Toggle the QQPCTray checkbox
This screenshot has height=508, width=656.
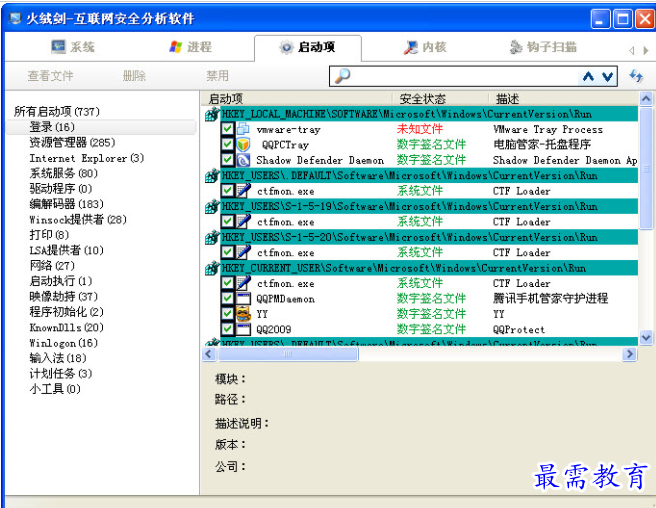click(227, 144)
